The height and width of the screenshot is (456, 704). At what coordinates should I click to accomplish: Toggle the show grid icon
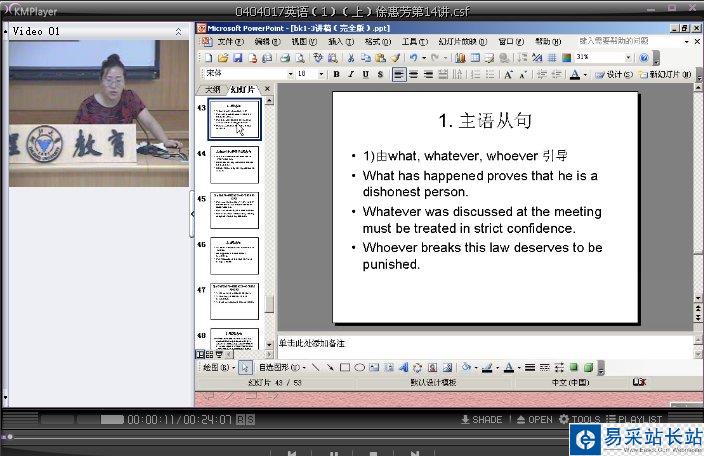[x=552, y=57]
